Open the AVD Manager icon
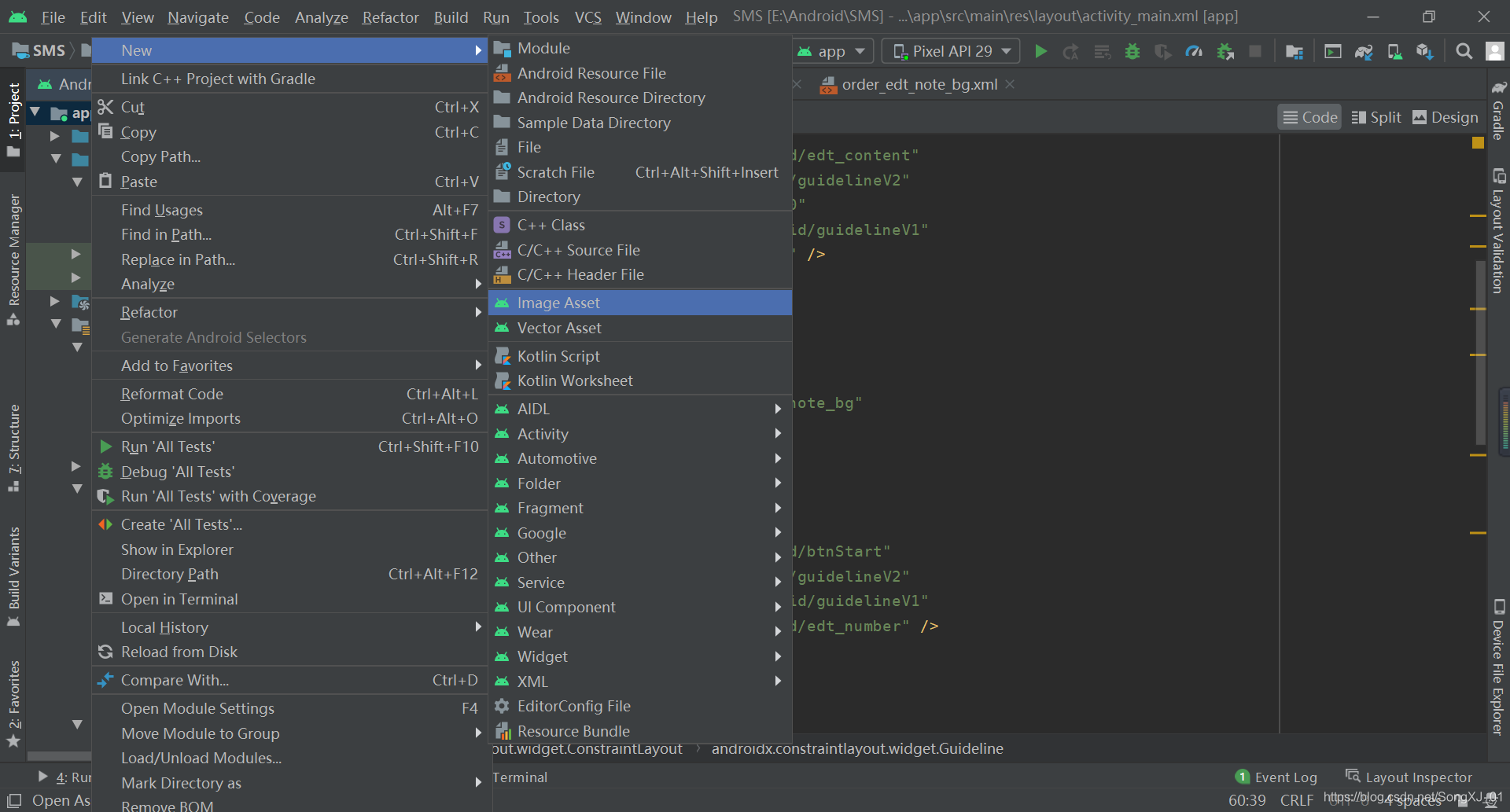 click(x=1394, y=52)
